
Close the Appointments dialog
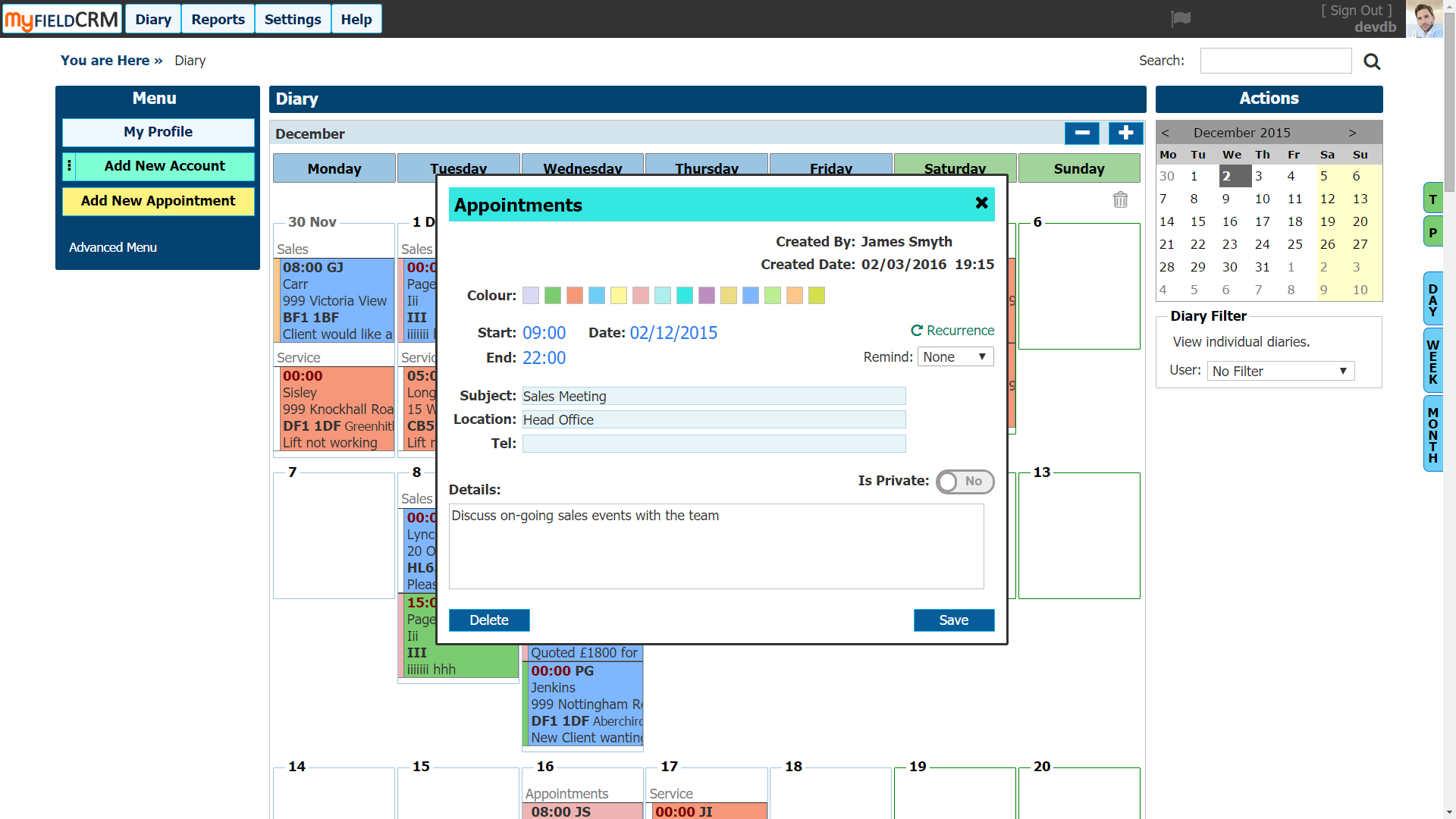[x=981, y=203]
